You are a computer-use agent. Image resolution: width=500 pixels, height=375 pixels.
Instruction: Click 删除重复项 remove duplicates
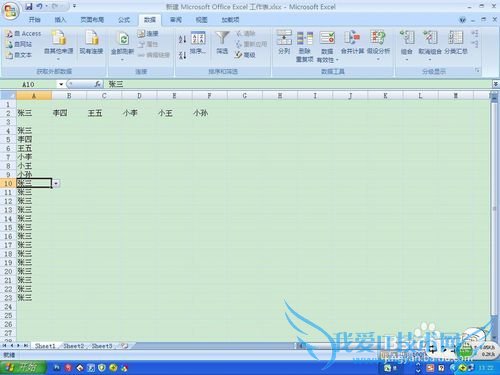point(305,46)
